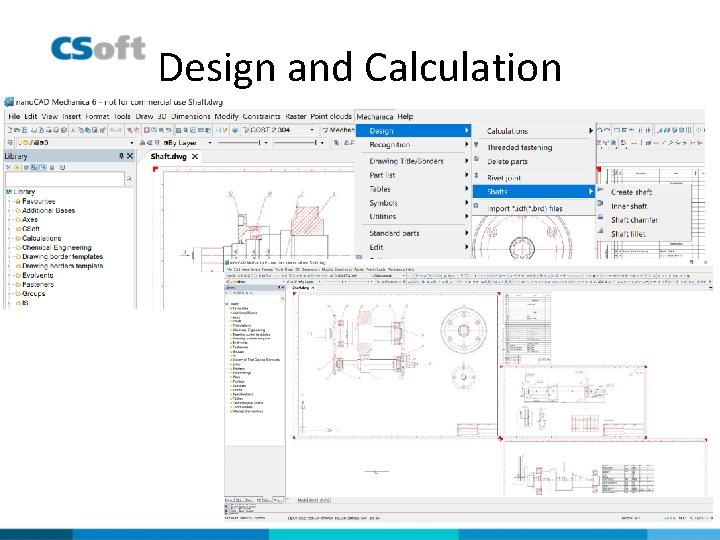Click the Copy icon in the standard toolbar
720x540 pixels.
pyautogui.click(x=81, y=130)
